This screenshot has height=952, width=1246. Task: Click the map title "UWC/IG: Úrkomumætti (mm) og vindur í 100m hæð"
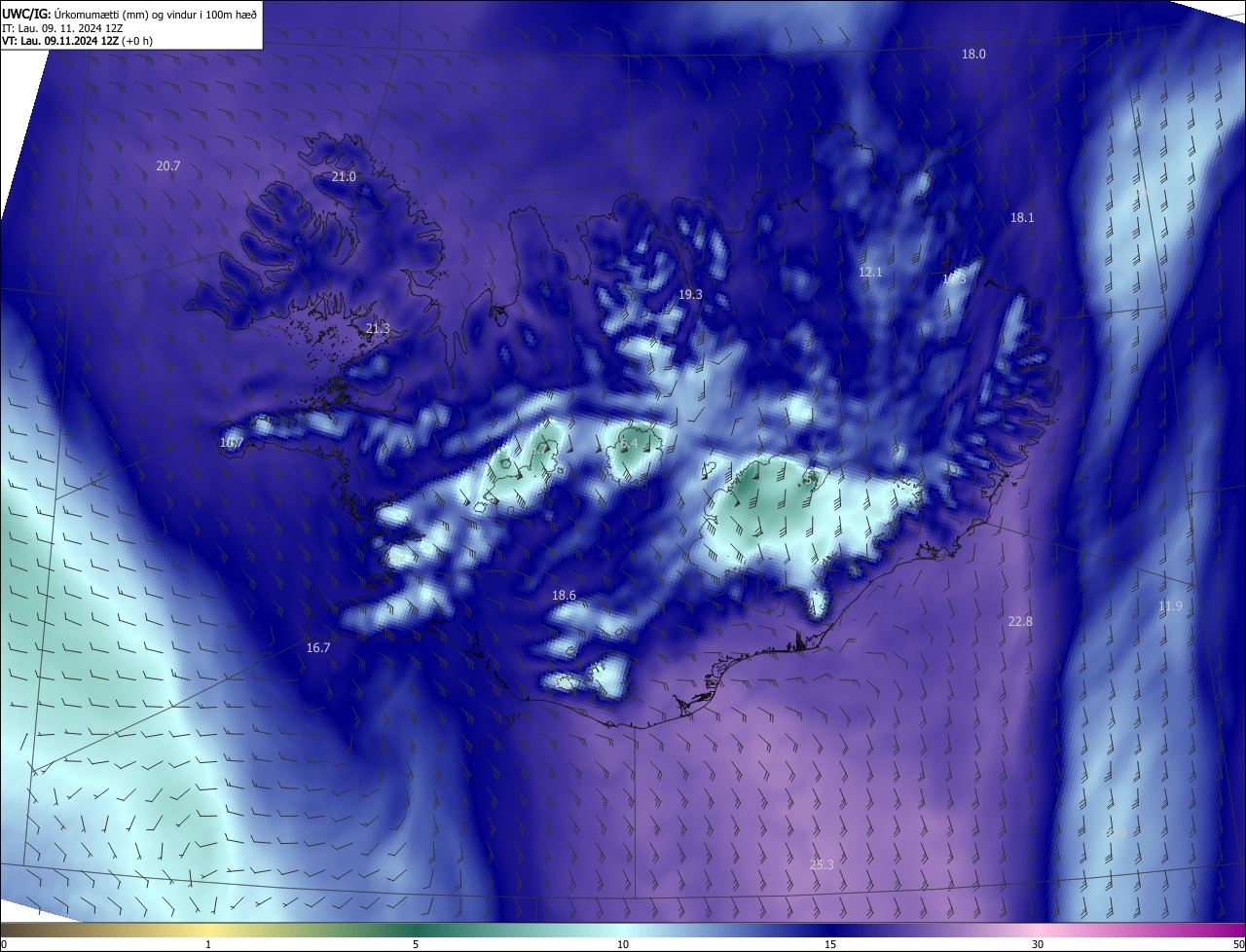coord(129,13)
